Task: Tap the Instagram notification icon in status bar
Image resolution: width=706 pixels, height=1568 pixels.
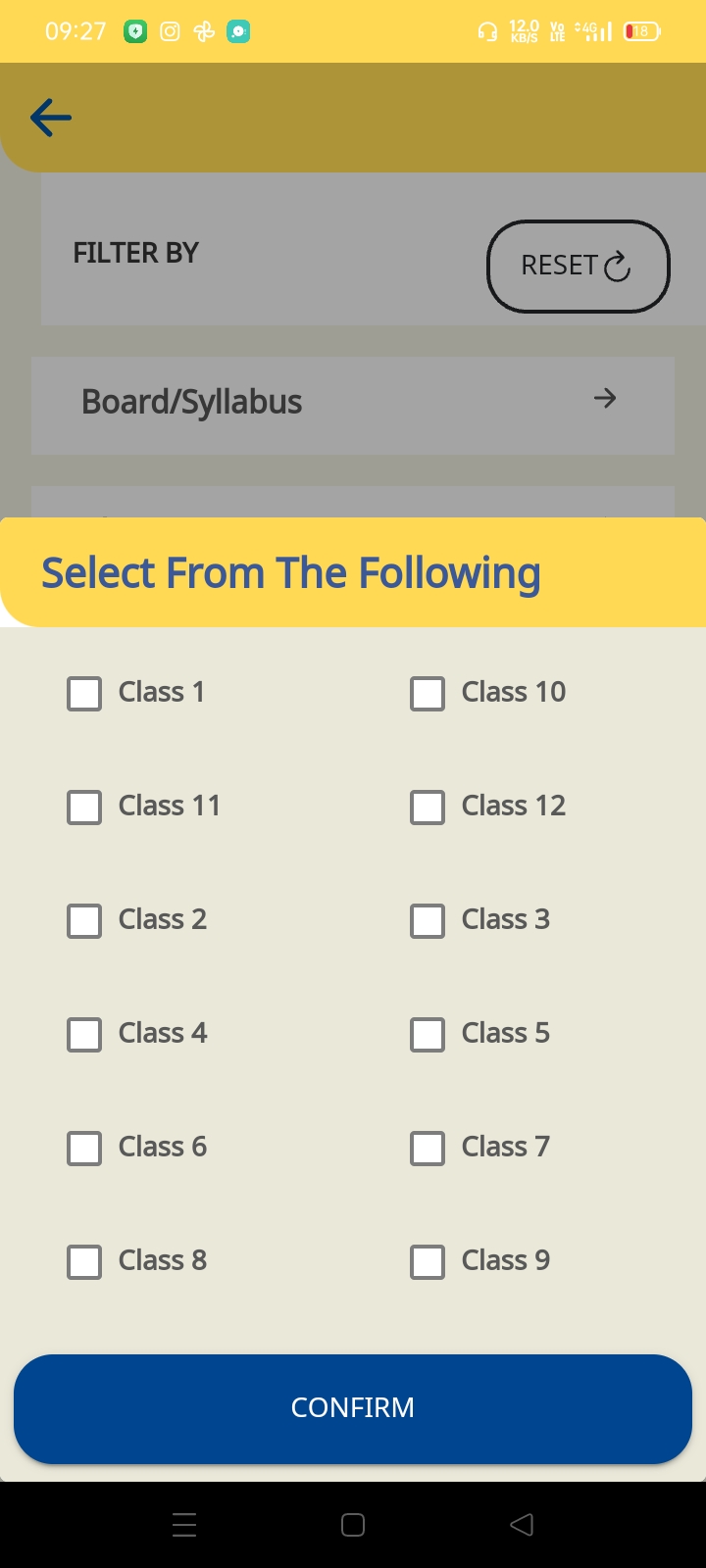Action: [170, 31]
